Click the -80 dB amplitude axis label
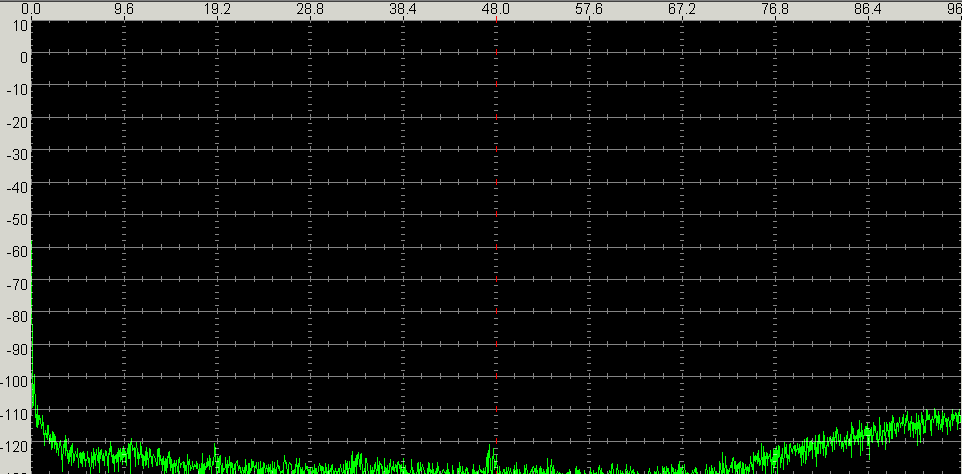 17,319
